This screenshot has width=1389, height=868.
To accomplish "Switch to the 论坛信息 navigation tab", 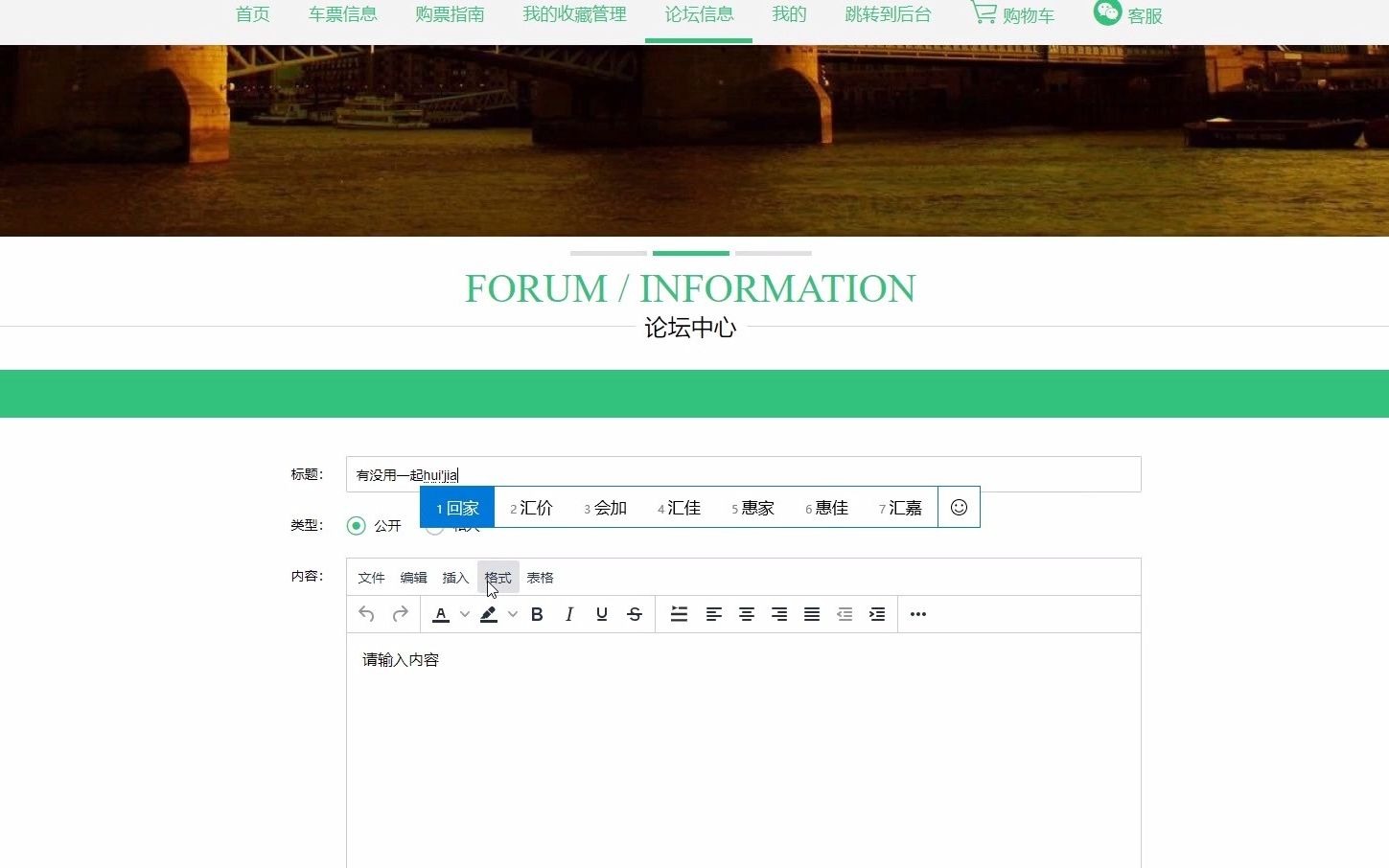I will tap(699, 14).
